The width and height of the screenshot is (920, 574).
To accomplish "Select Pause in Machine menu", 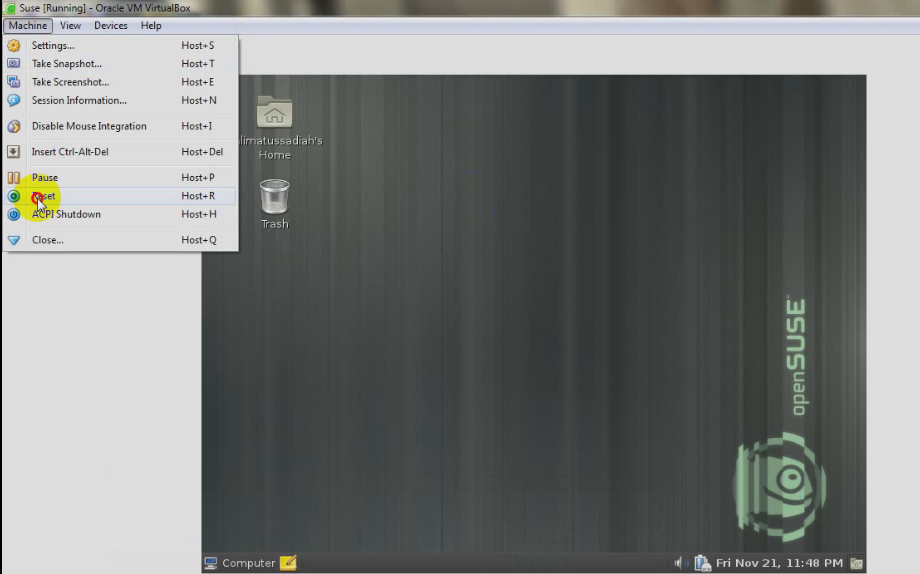I will pyautogui.click(x=120, y=177).
